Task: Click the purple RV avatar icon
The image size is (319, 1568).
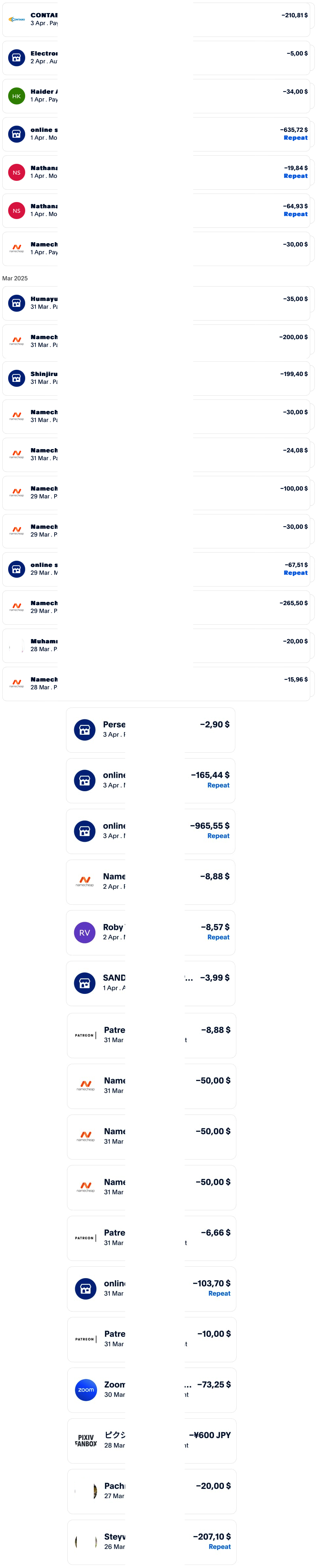Action: pos(85,933)
